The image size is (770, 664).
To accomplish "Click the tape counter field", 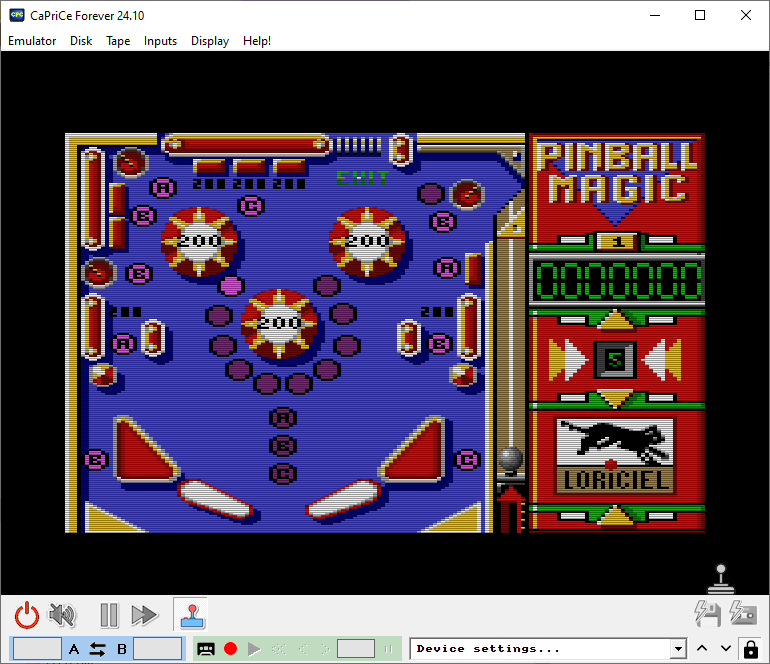I will point(356,649).
